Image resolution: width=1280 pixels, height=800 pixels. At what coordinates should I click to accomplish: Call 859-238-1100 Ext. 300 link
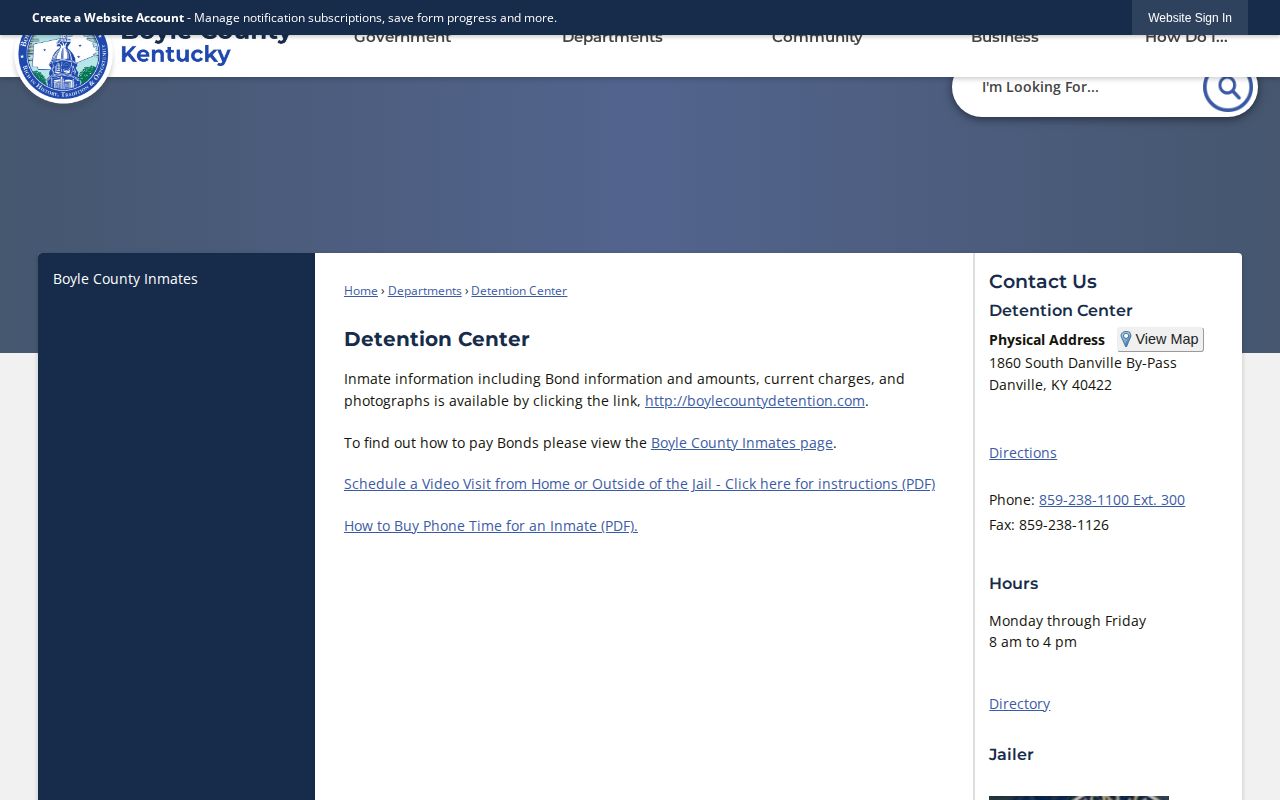click(x=1112, y=500)
